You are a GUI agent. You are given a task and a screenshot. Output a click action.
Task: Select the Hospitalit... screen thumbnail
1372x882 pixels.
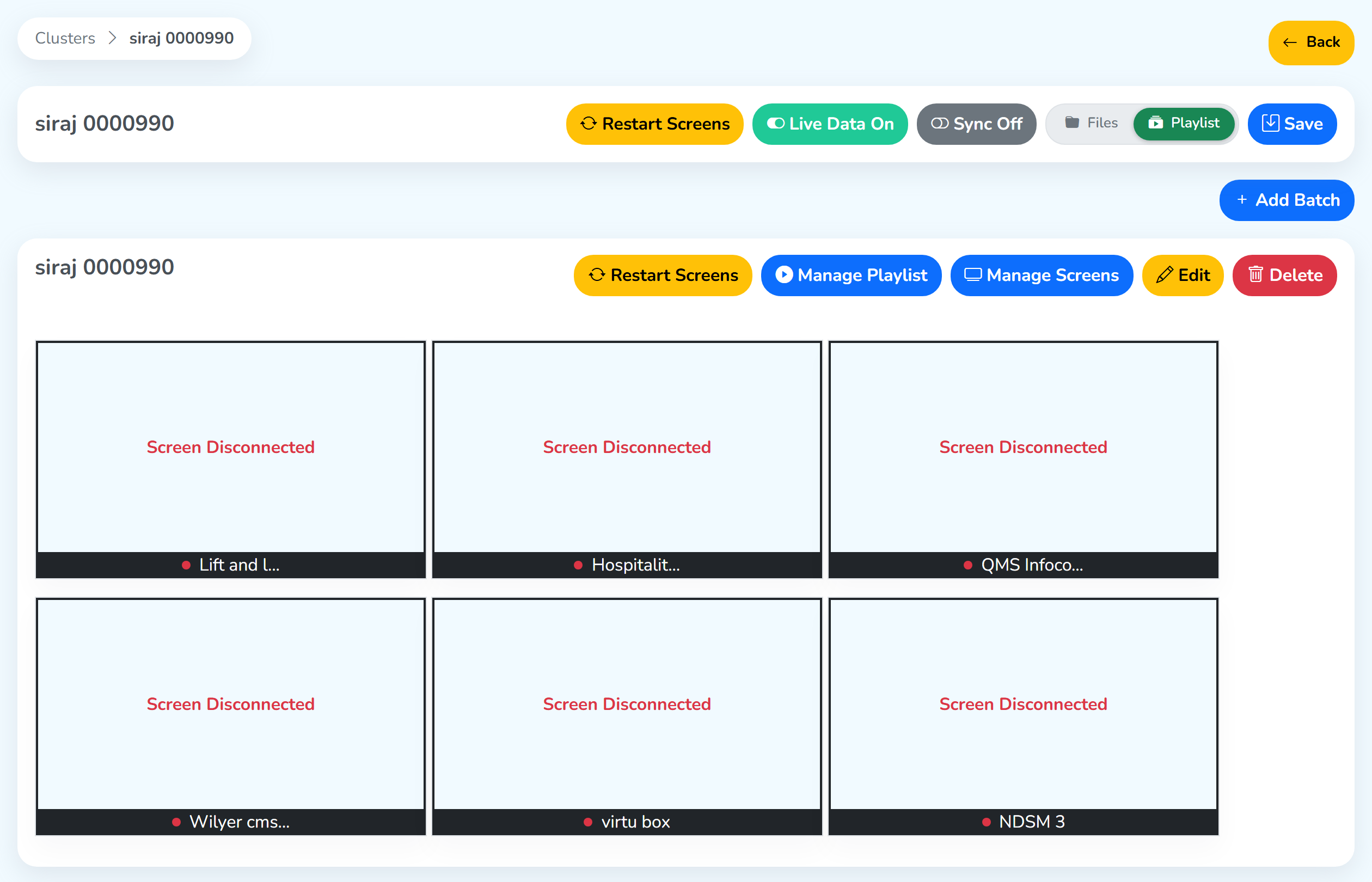pos(627,460)
